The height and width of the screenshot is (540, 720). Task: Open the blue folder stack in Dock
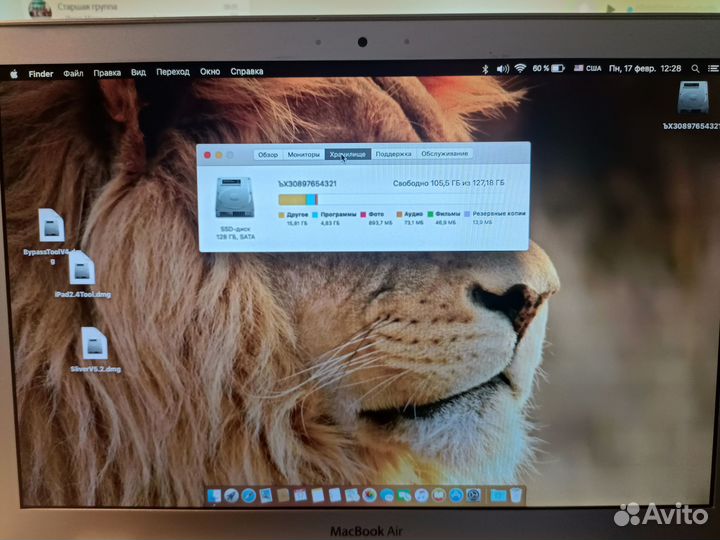click(498, 495)
